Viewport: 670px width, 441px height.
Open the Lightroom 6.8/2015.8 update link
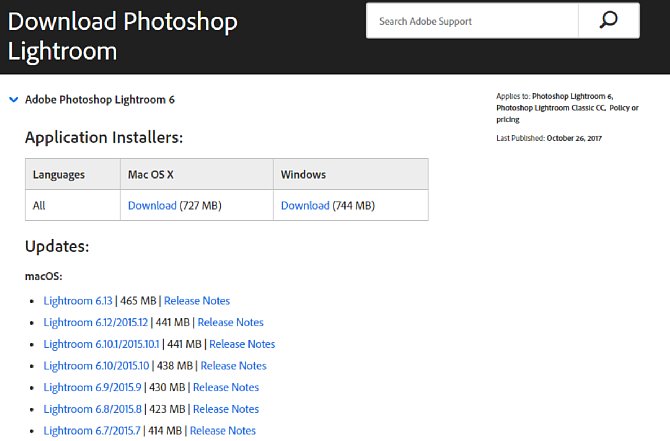92,409
